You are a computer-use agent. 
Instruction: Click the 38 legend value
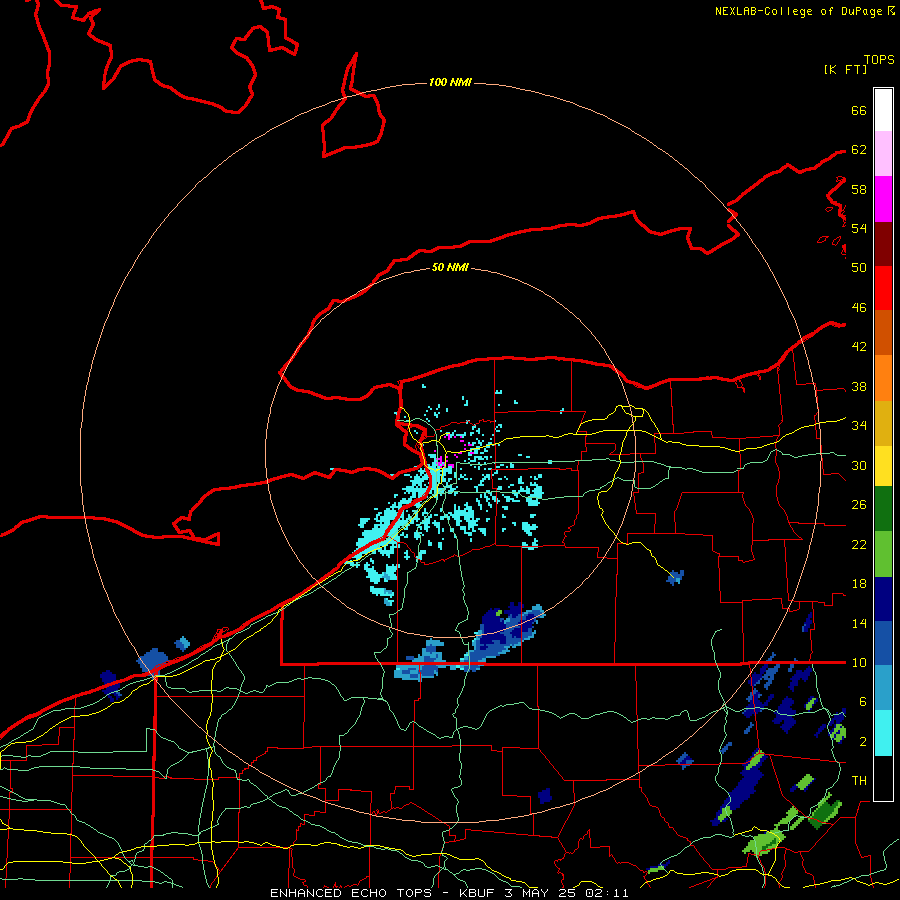point(859,387)
